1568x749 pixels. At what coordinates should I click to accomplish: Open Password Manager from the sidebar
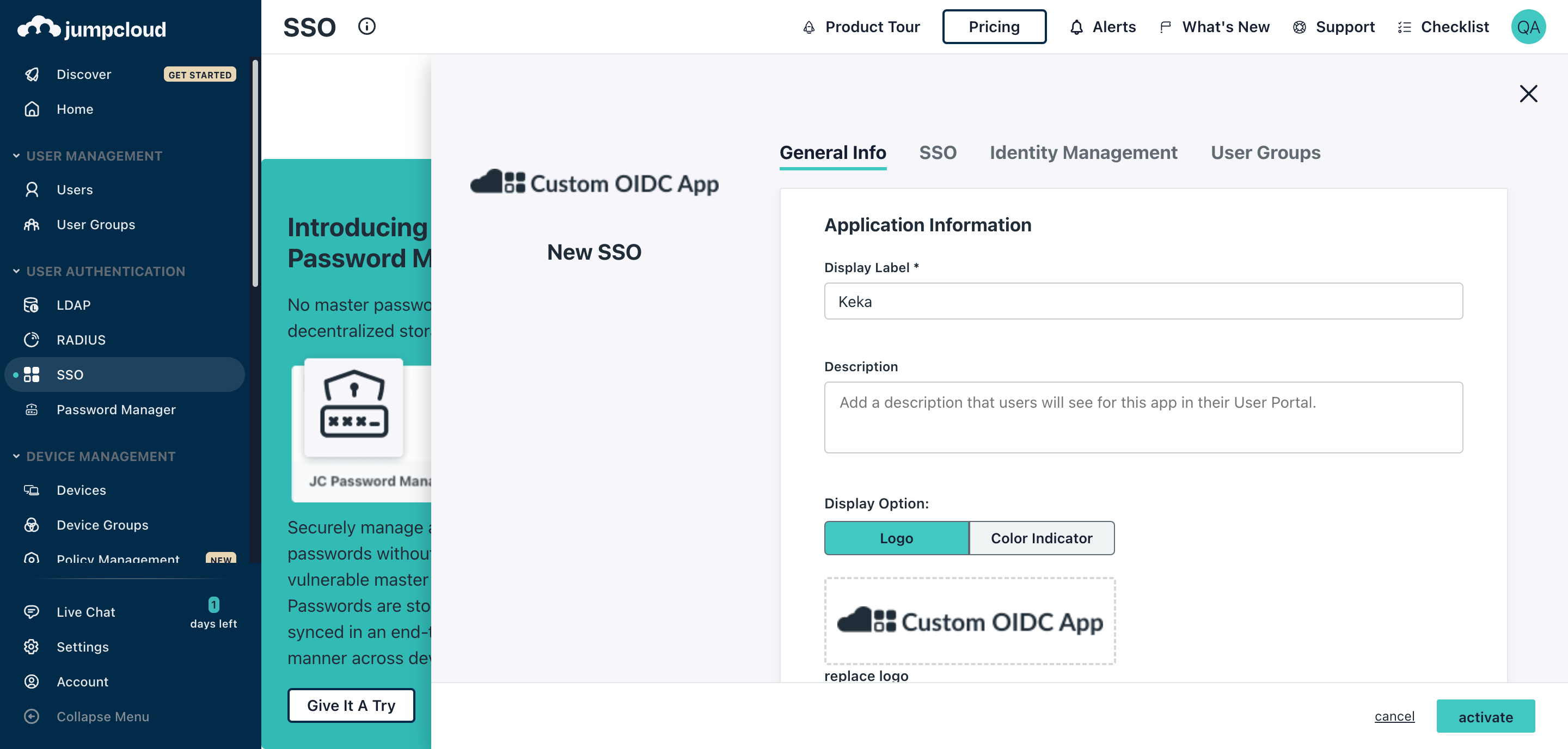click(115, 409)
